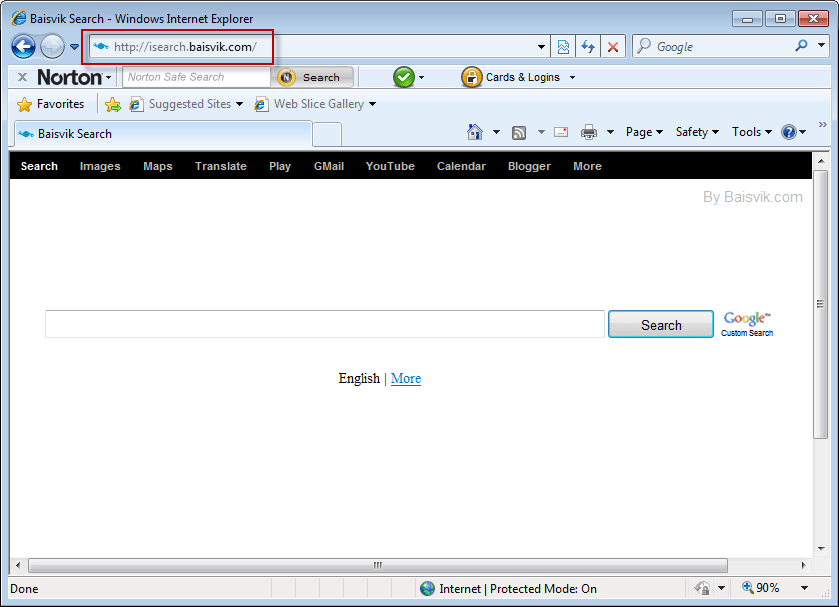This screenshot has height=607, width=839.
Task: Stop loading with the red X icon
Action: [613, 47]
